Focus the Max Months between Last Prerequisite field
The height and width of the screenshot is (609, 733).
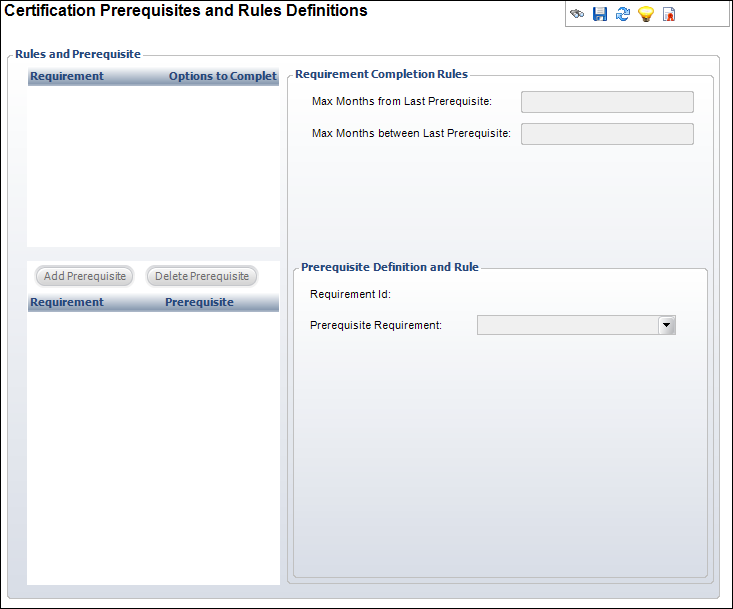607,134
